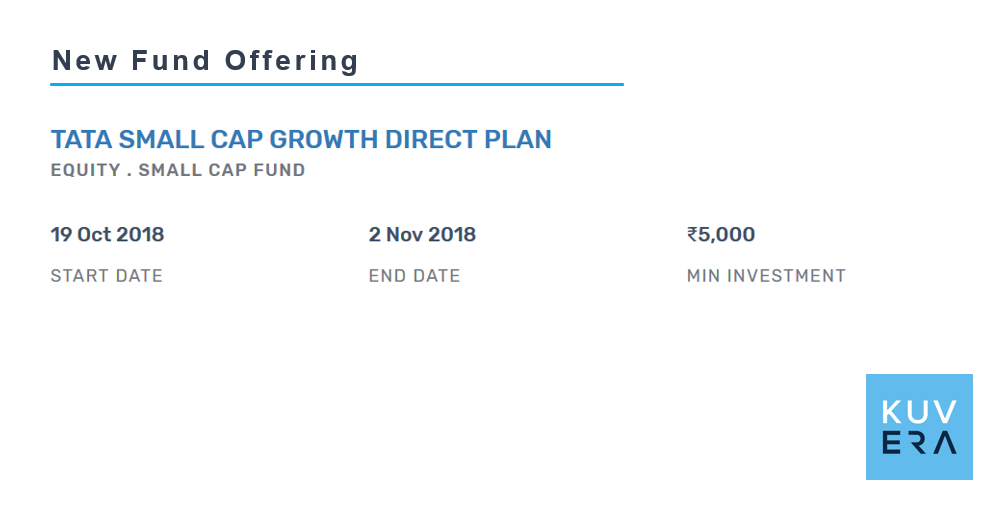
Task: Select the EQUITY category text
Action: point(86,170)
